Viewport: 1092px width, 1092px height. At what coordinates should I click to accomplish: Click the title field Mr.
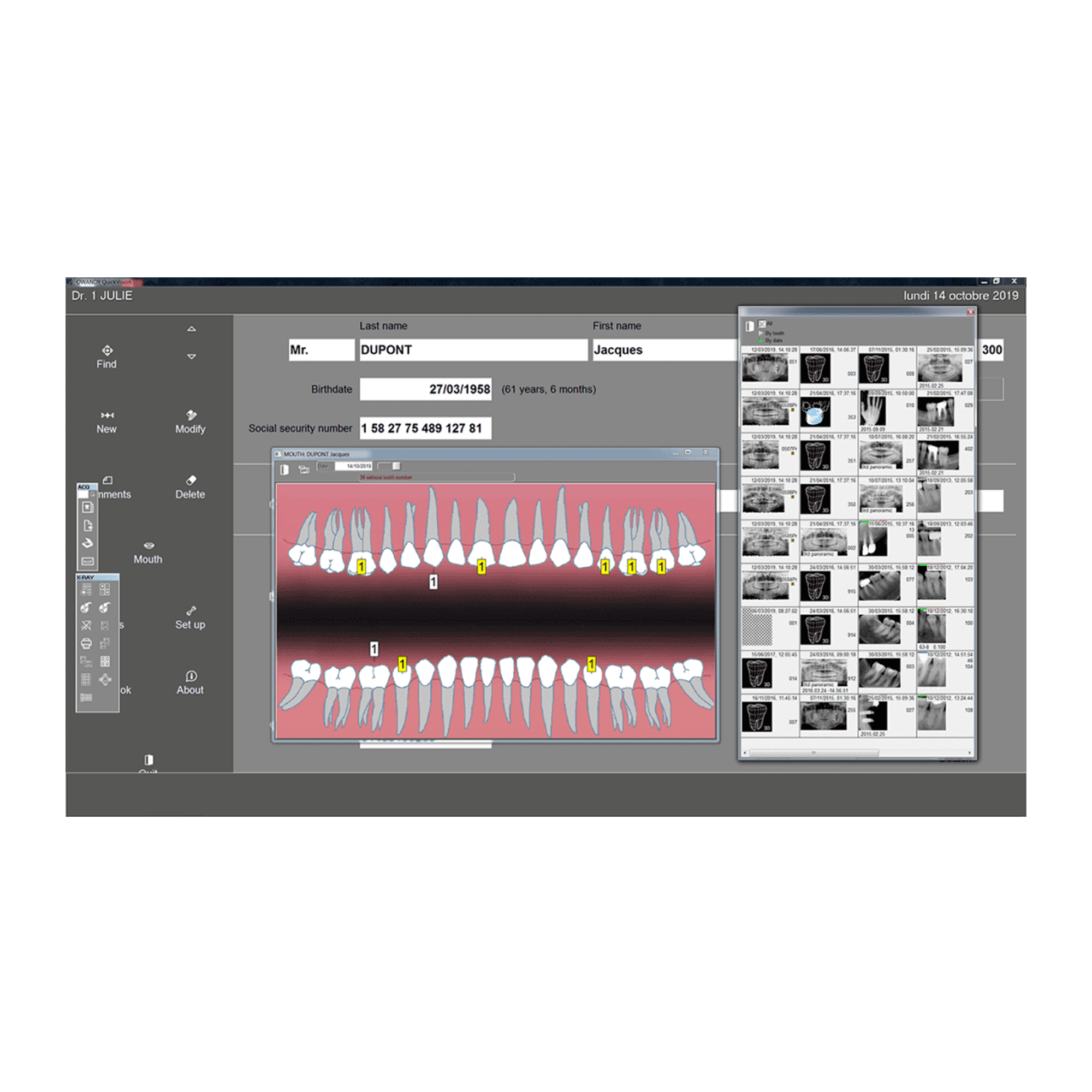pyautogui.click(x=322, y=350)
